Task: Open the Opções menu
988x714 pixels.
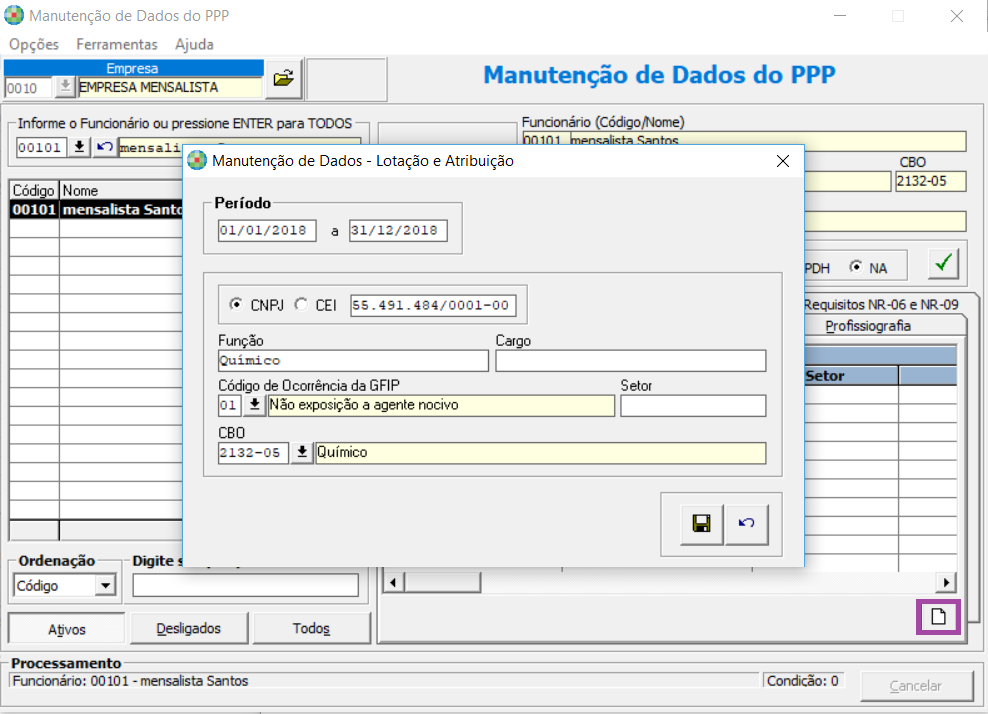Action: (34, 44)
